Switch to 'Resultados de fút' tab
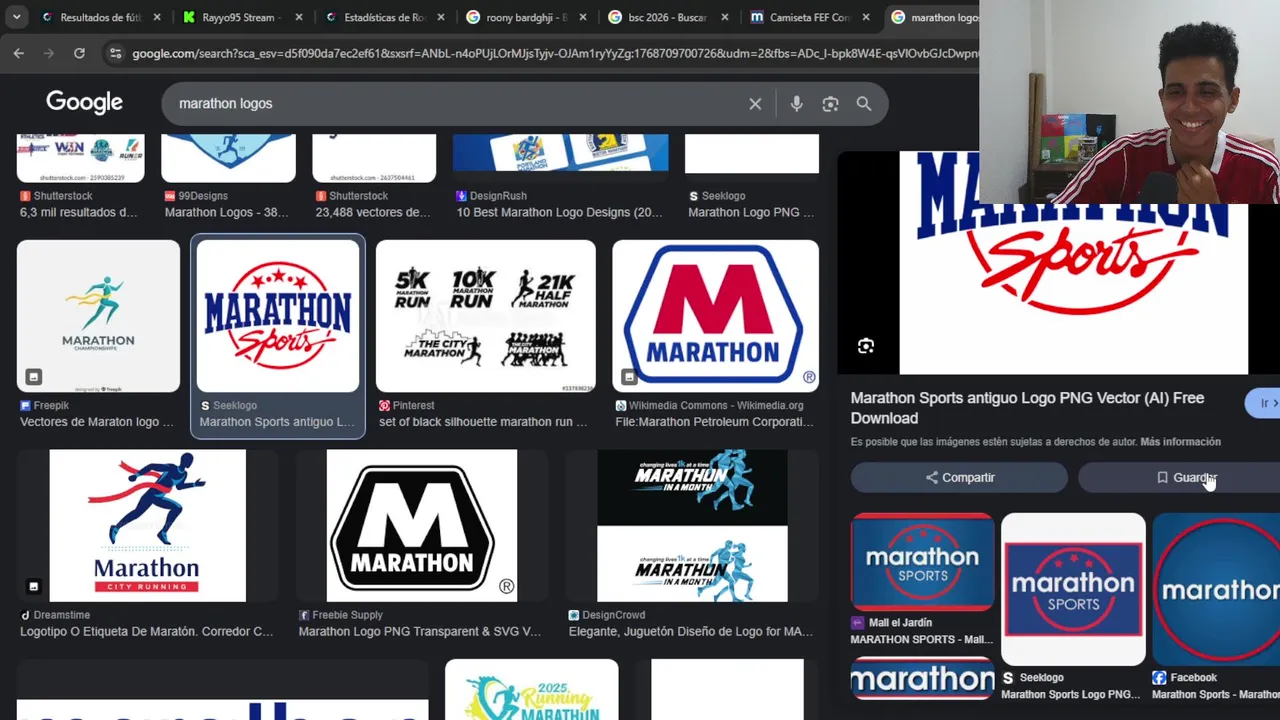This screenshot has width=1280, height=720. point(101,17)
